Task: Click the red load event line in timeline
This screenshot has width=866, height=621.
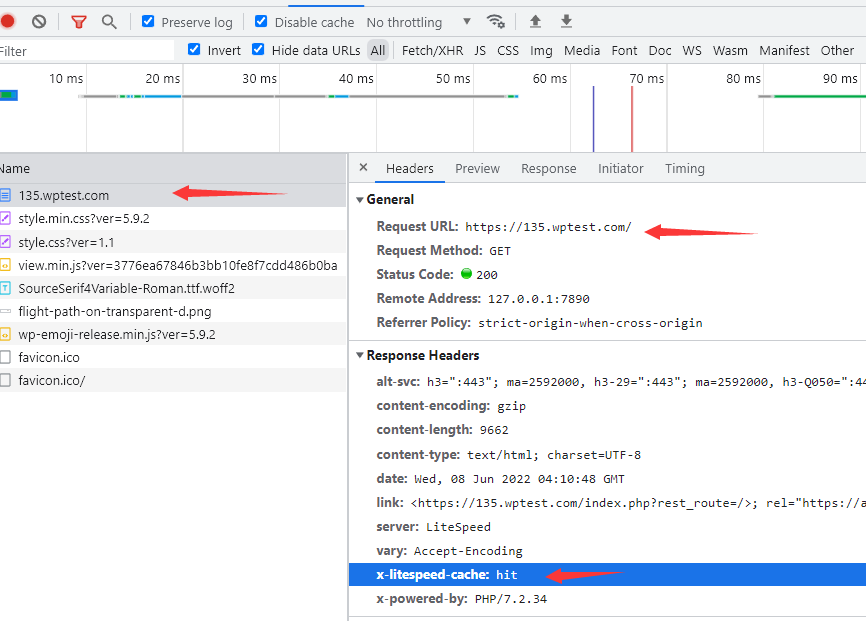Action: [632, 118]
